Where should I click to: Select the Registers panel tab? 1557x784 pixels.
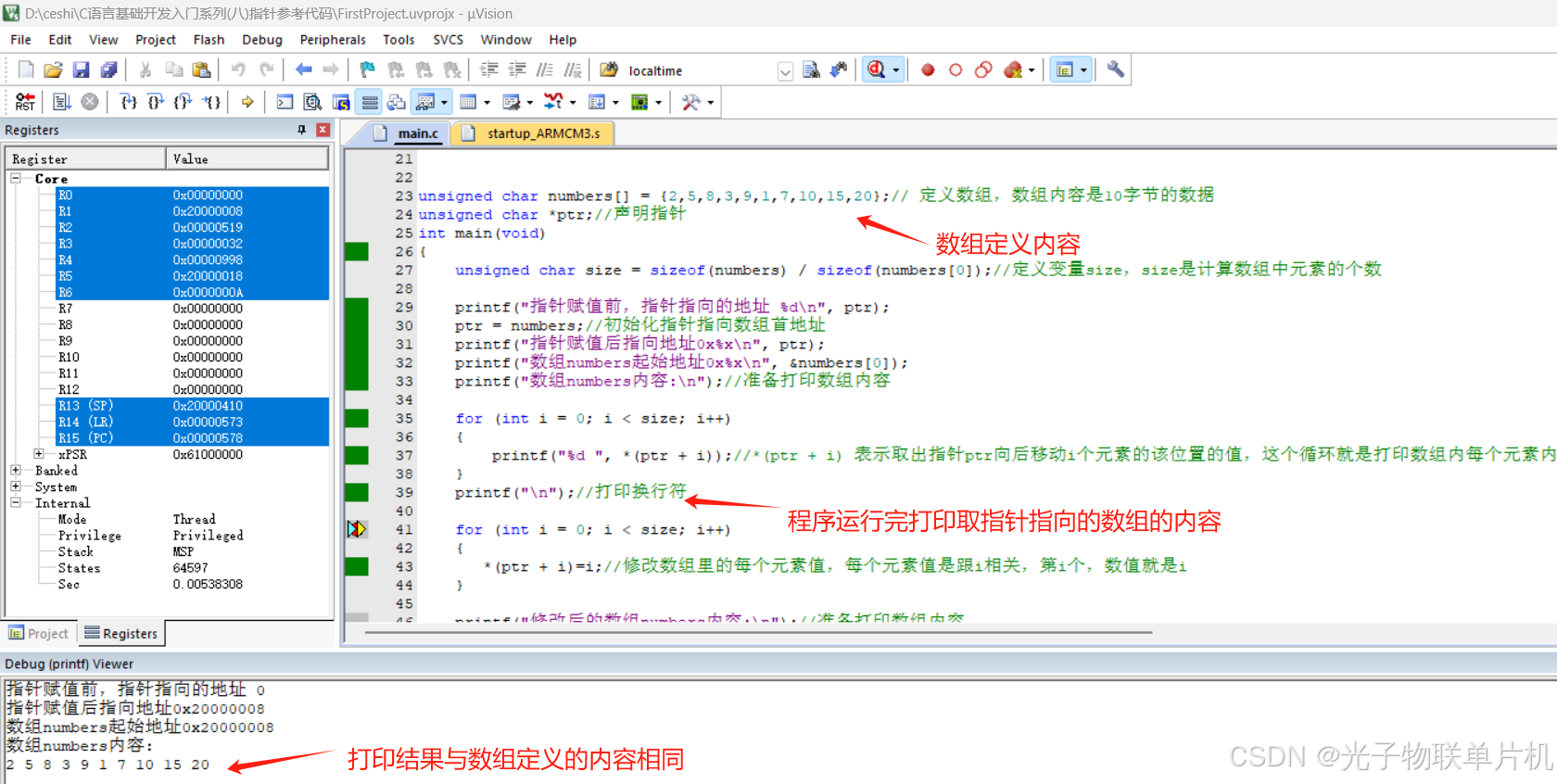click(x=121, y=634)
